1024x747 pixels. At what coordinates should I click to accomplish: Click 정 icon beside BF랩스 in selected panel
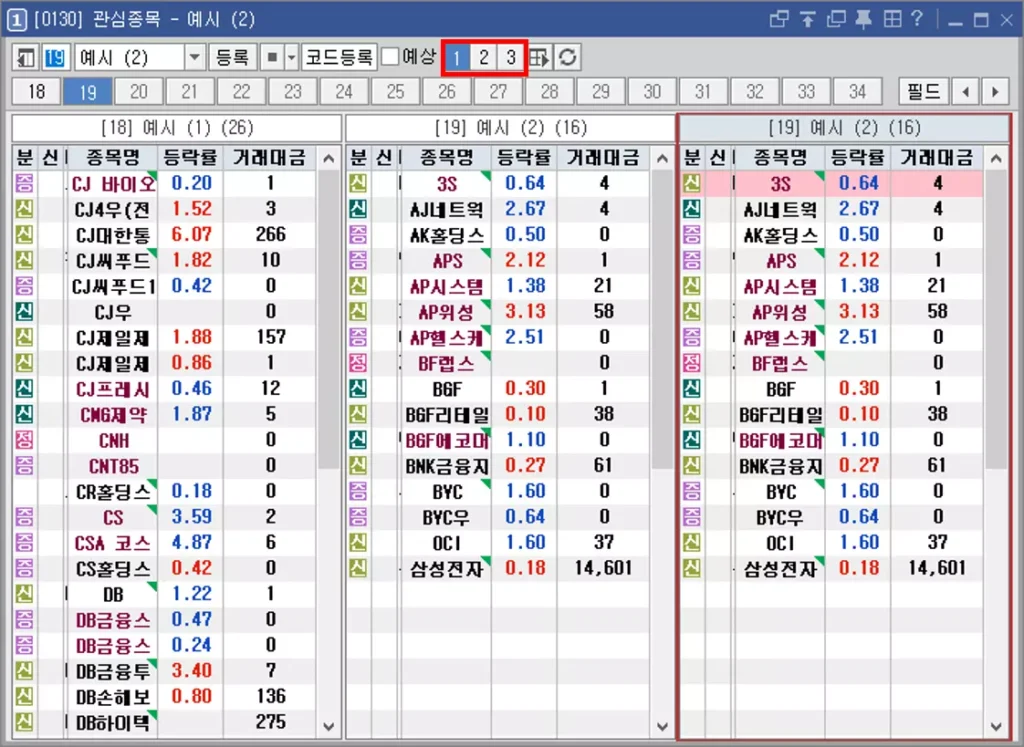692,363
